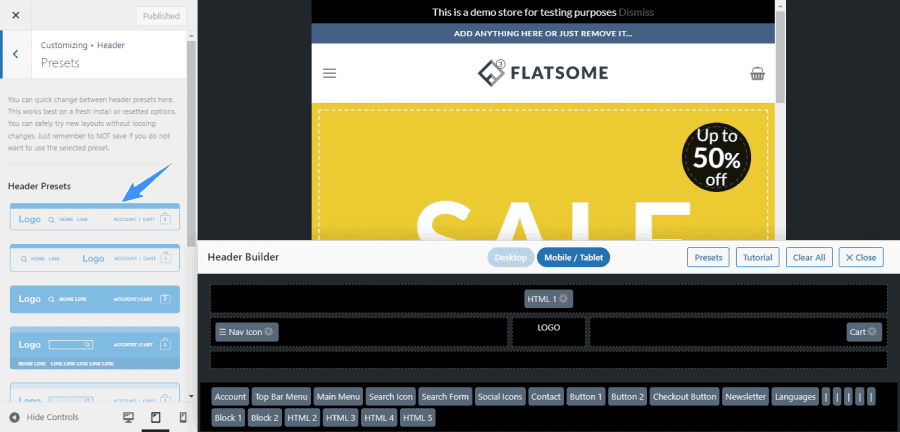Switch to tablet preview device icon
Screen dimensions: 900x432
156,417
